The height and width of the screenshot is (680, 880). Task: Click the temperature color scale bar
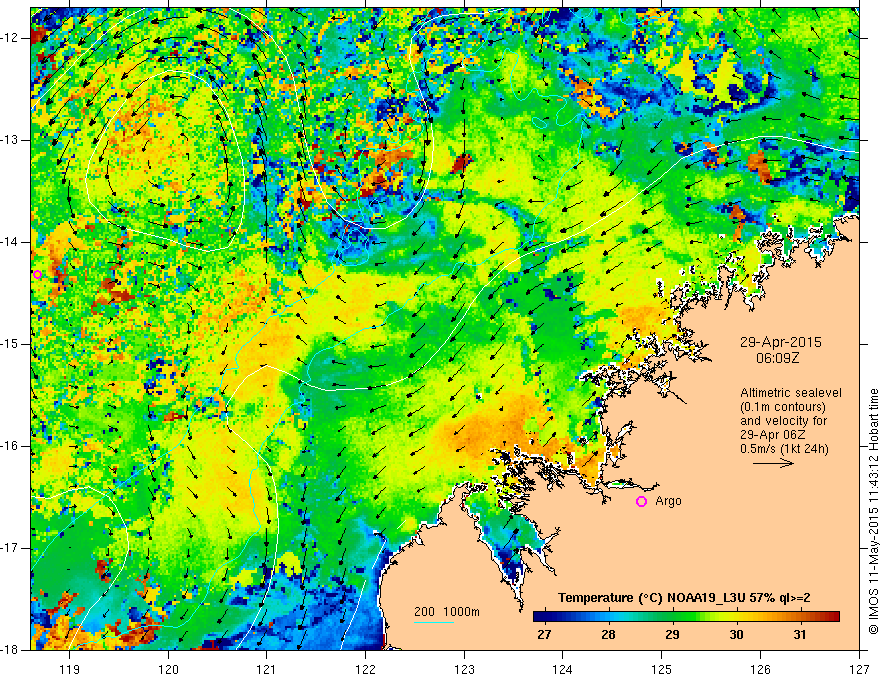pos(686,617)
